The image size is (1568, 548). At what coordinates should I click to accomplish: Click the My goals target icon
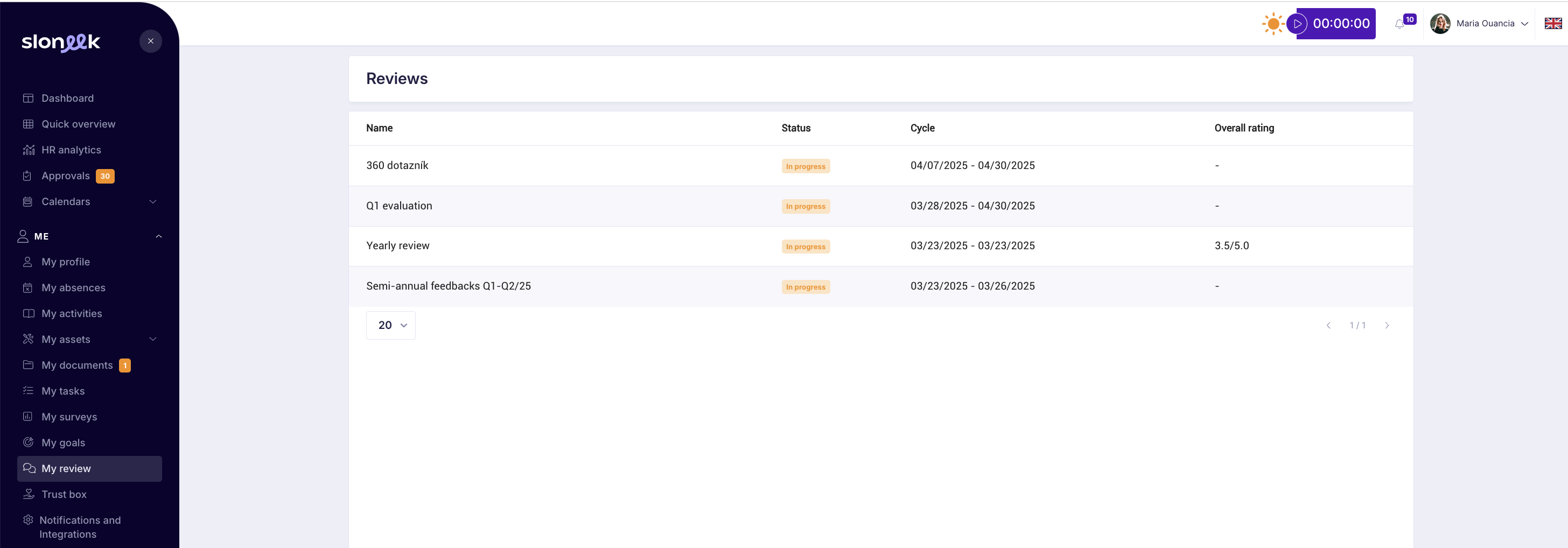tap(28, 442)
